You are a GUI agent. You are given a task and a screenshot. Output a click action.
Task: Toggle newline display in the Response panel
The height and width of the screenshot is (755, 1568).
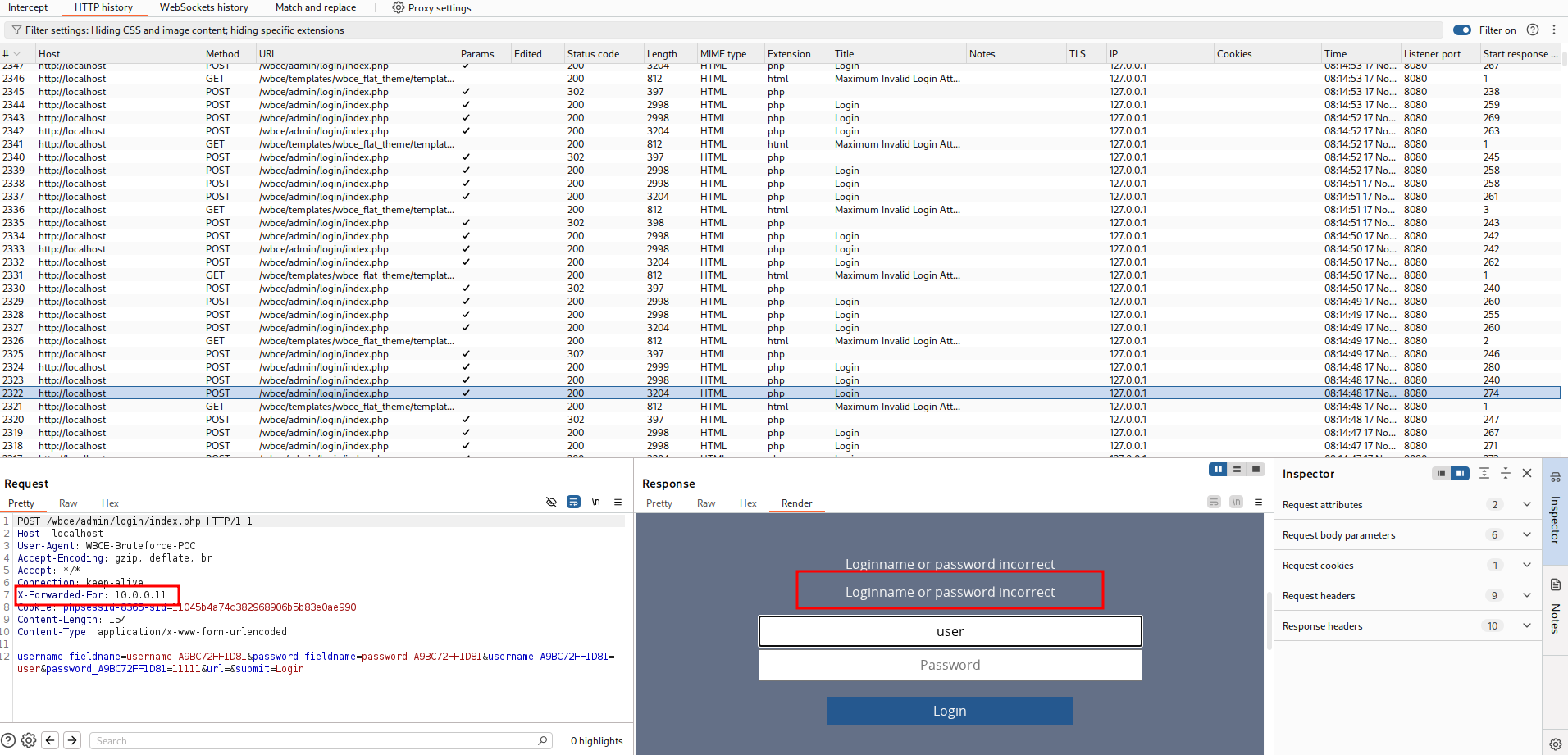click(1236, 502)
